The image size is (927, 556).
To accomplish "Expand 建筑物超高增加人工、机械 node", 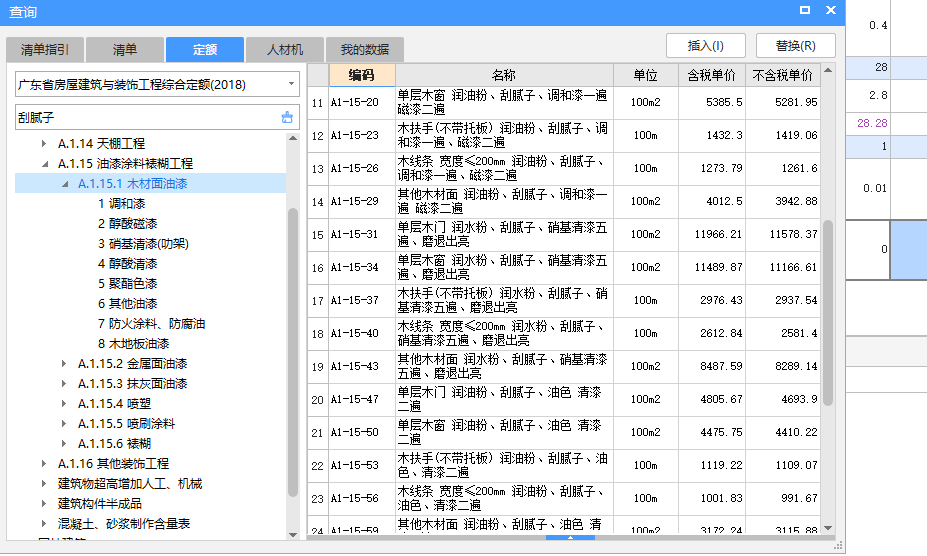I will pyautogui.click(x=44, y=484).
